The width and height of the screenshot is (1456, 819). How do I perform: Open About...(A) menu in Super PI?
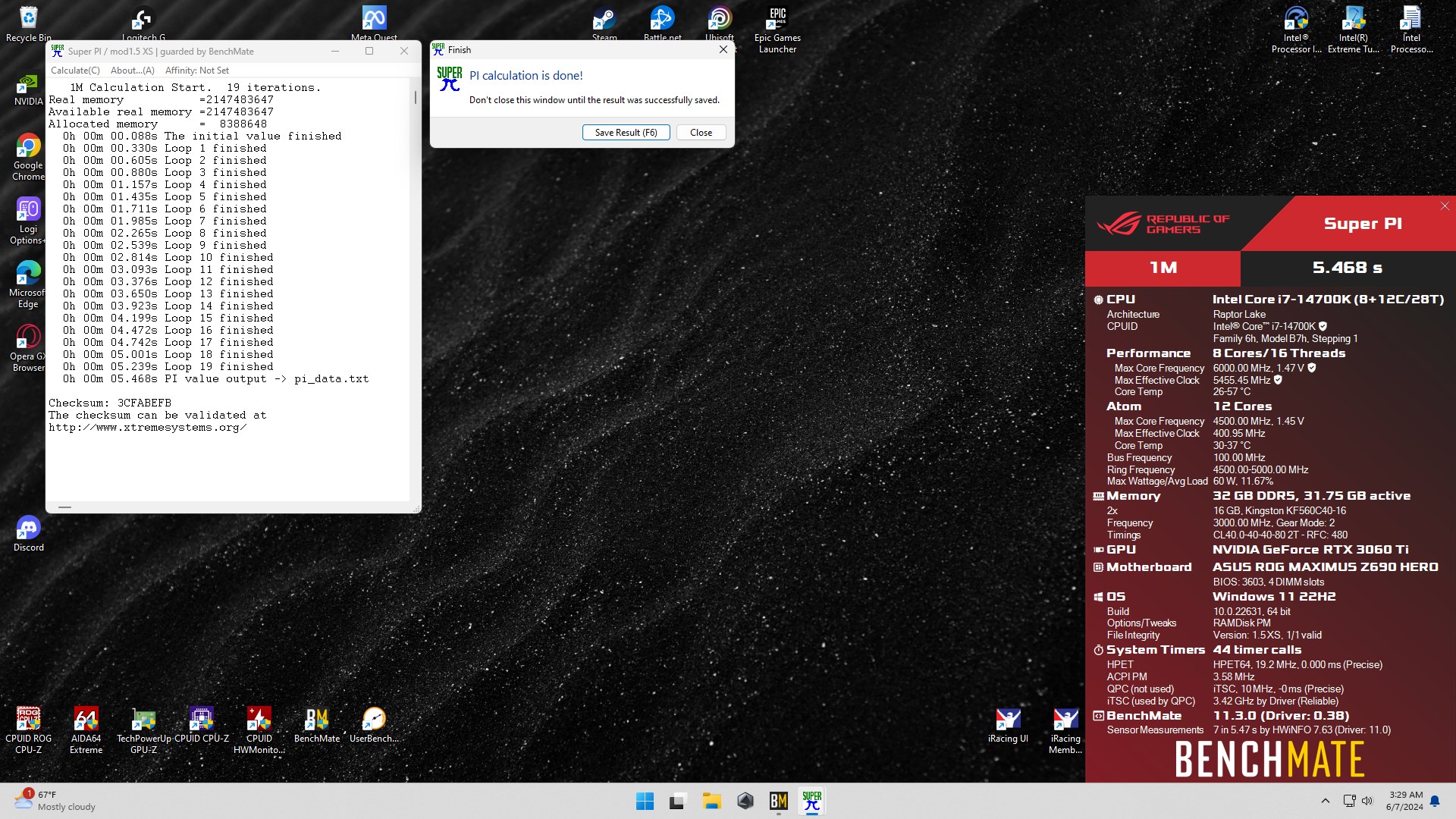[x=132, y=71]
